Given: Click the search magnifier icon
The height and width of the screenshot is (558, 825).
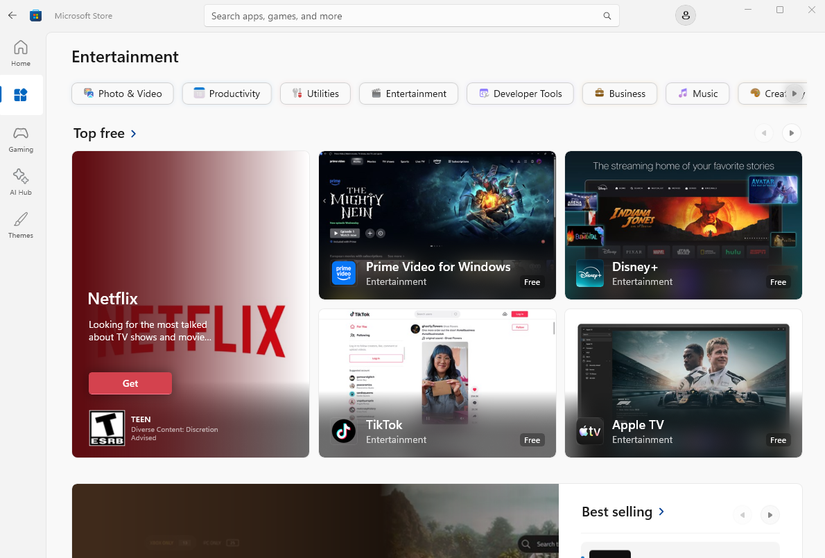Looking at the screenshot, I should [607, 16].
